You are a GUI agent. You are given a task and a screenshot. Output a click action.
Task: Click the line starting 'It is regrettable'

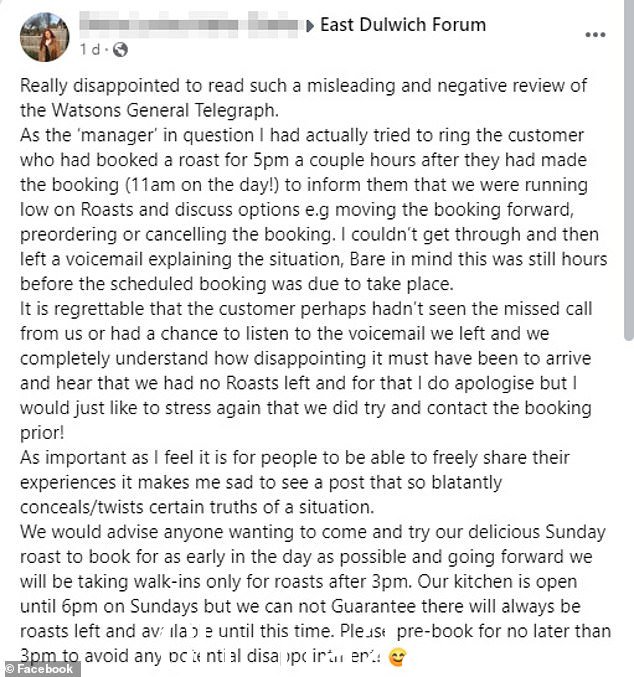[x=306, y=309]
